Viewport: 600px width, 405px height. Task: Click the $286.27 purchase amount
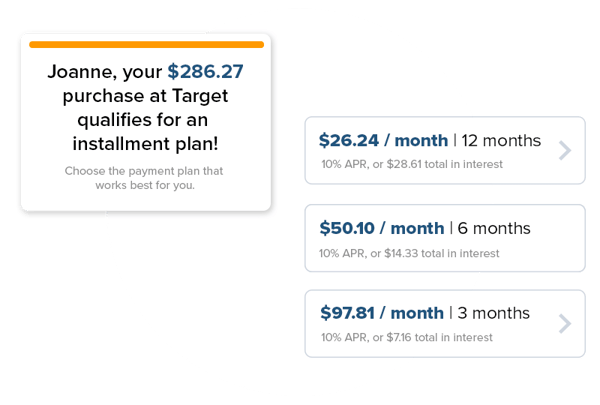205,72
